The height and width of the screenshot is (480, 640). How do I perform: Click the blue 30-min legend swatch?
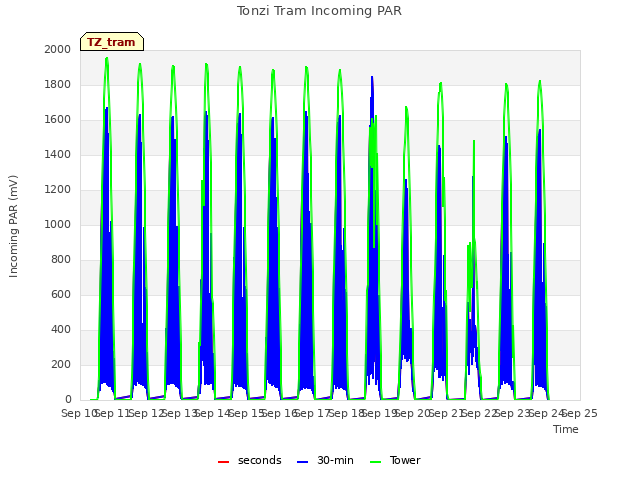click(x=302, y=462)
